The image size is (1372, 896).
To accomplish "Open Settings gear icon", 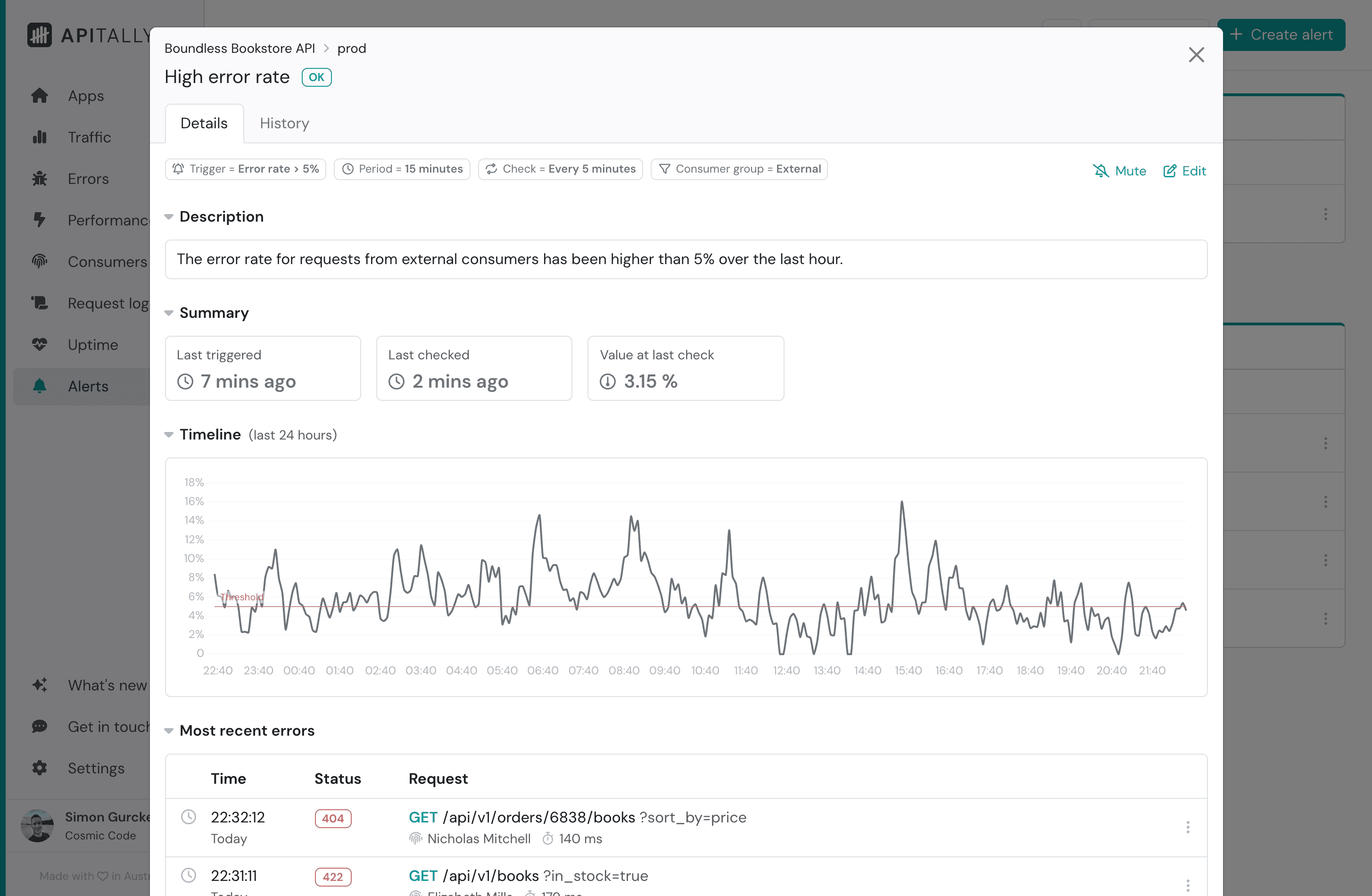I will pos(39,768).
